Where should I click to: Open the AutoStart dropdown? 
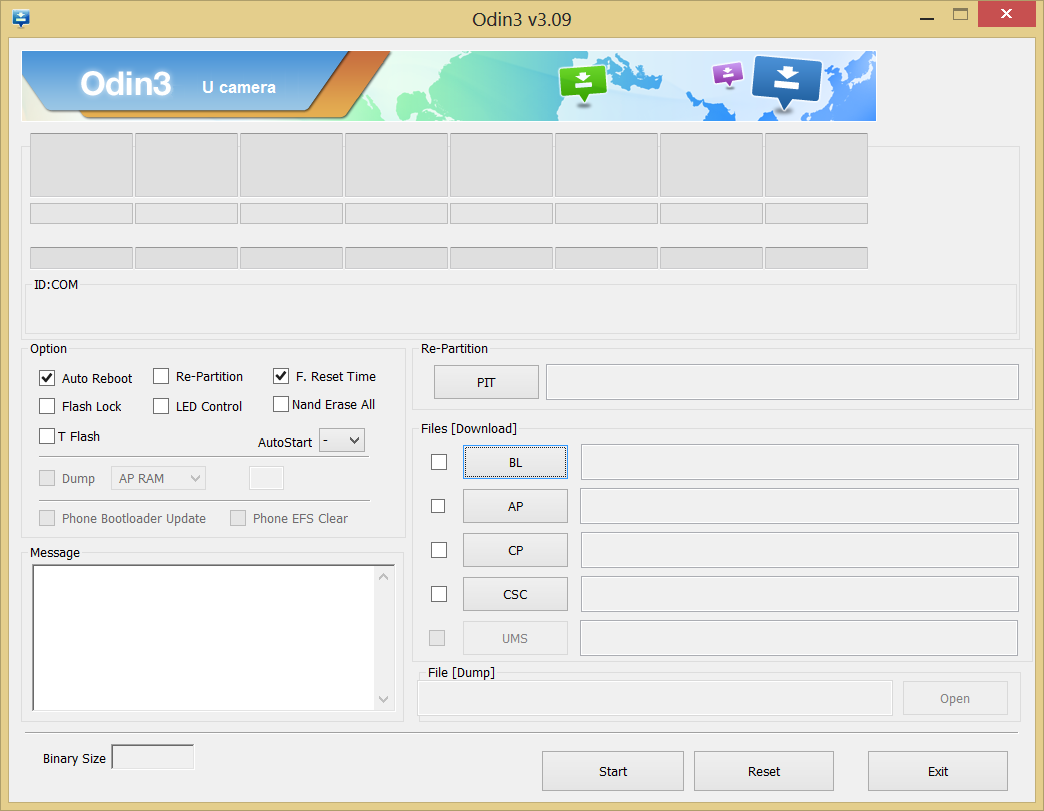pos(342,440)
